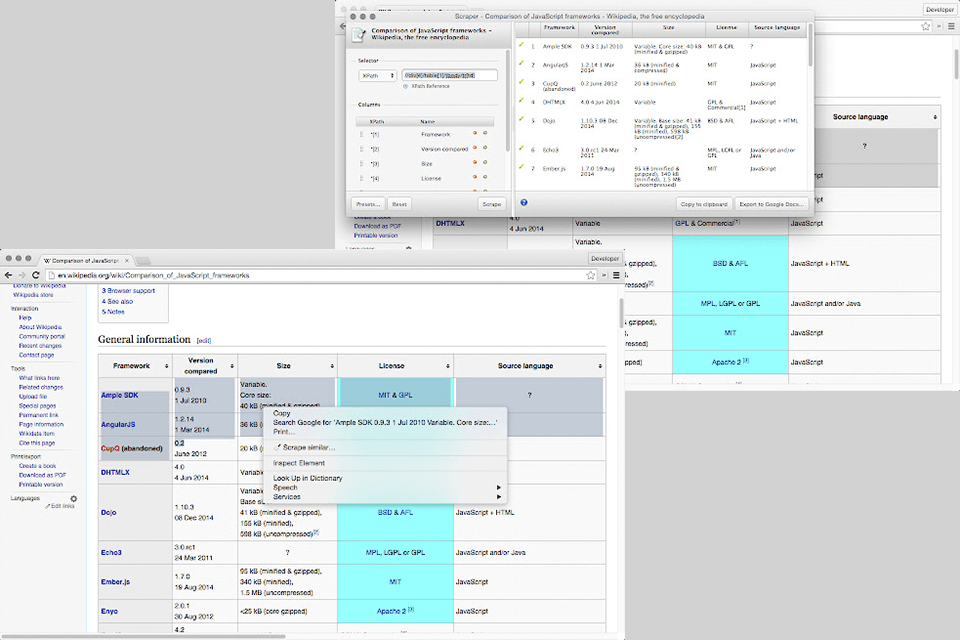Sort by License column arrows in front window
The width and height of the screenshot is (960, 640).
click(x=448, y=366)
